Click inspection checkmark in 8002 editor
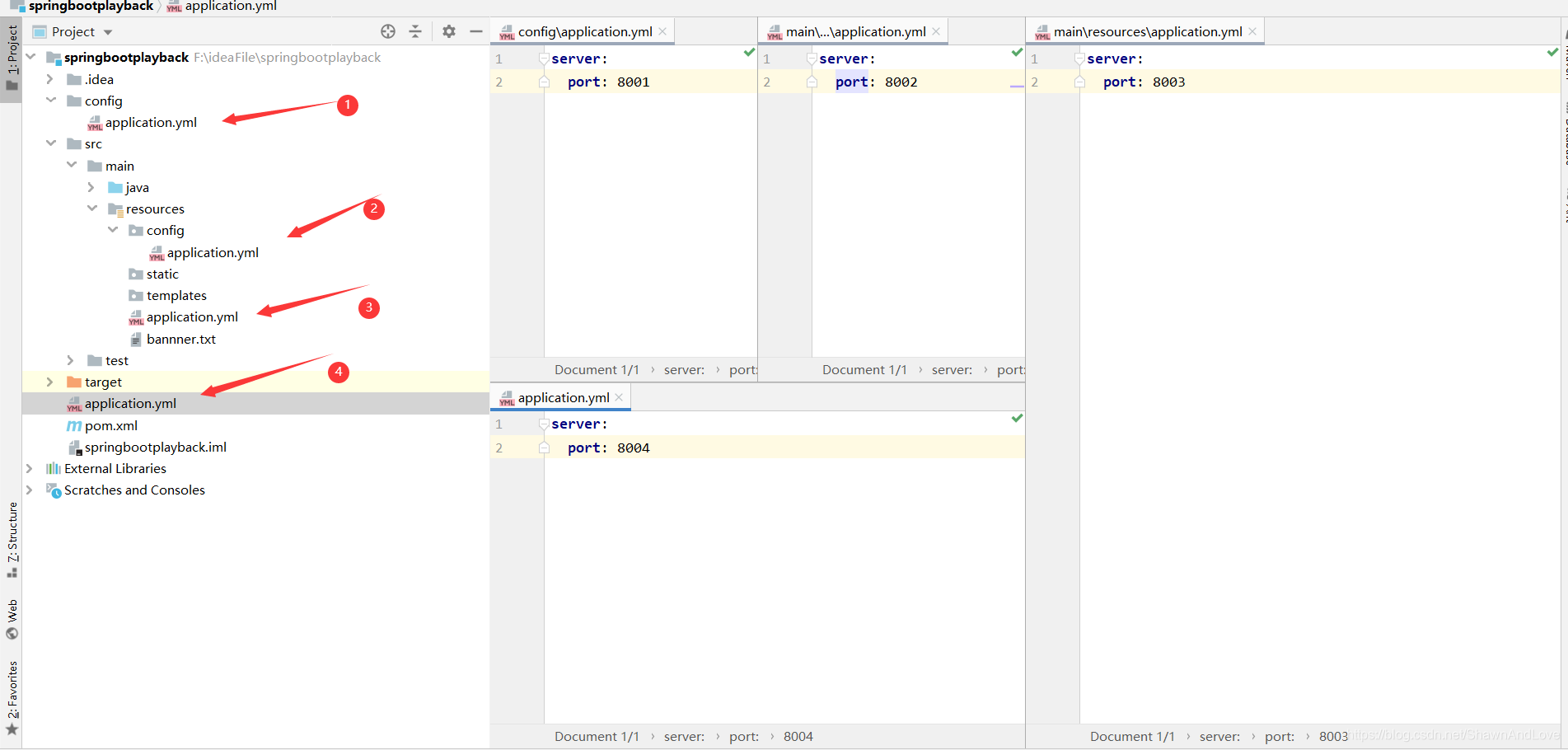The width and height of the screenshot is (1568, 750). tap(1017, 52)
